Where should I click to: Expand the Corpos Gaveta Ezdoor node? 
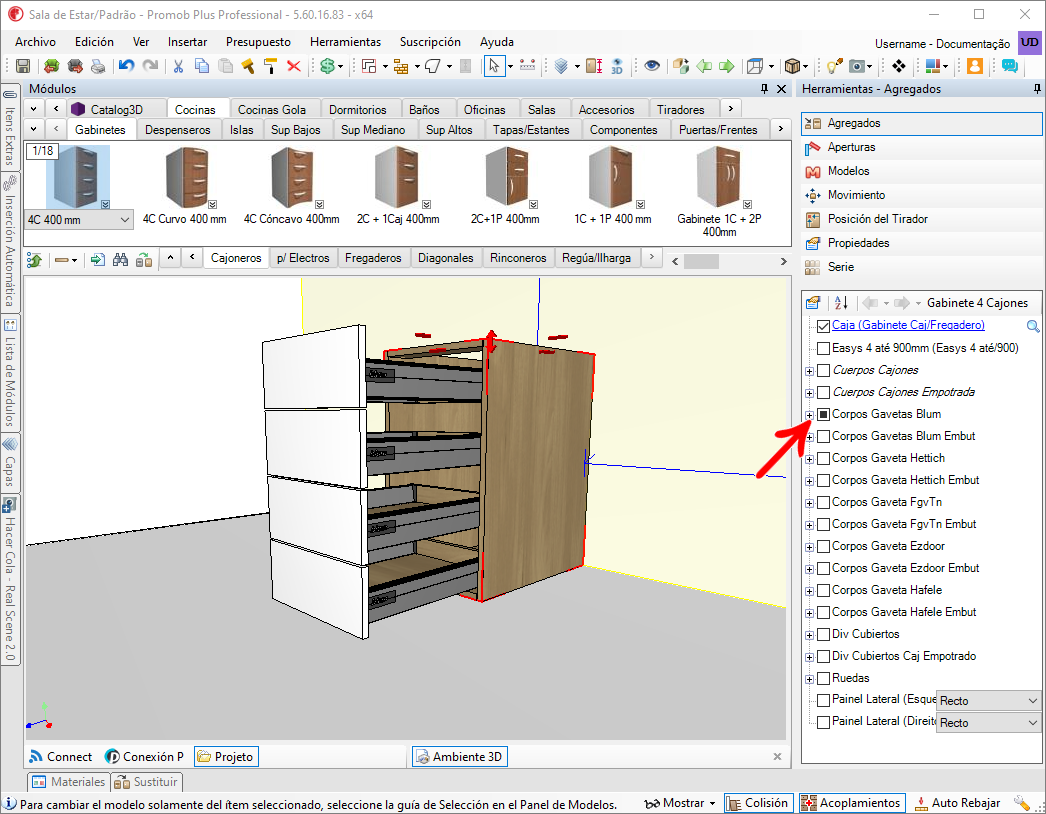click(809, 547)
